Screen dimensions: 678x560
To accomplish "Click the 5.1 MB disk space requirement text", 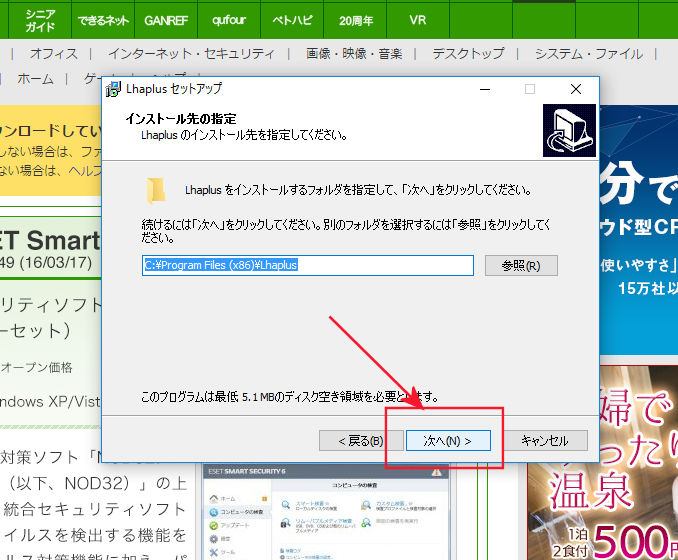I will (x=290, y=397).
